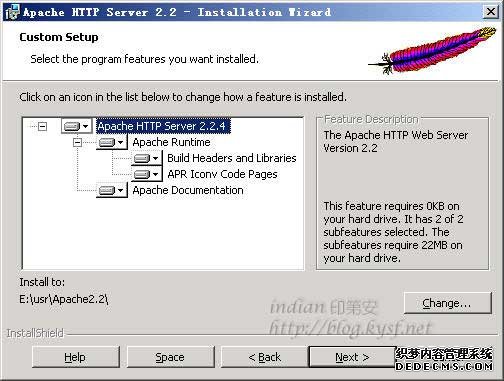
Task: Collapse the Apache Runtime tree node
Action: (77, 142)
